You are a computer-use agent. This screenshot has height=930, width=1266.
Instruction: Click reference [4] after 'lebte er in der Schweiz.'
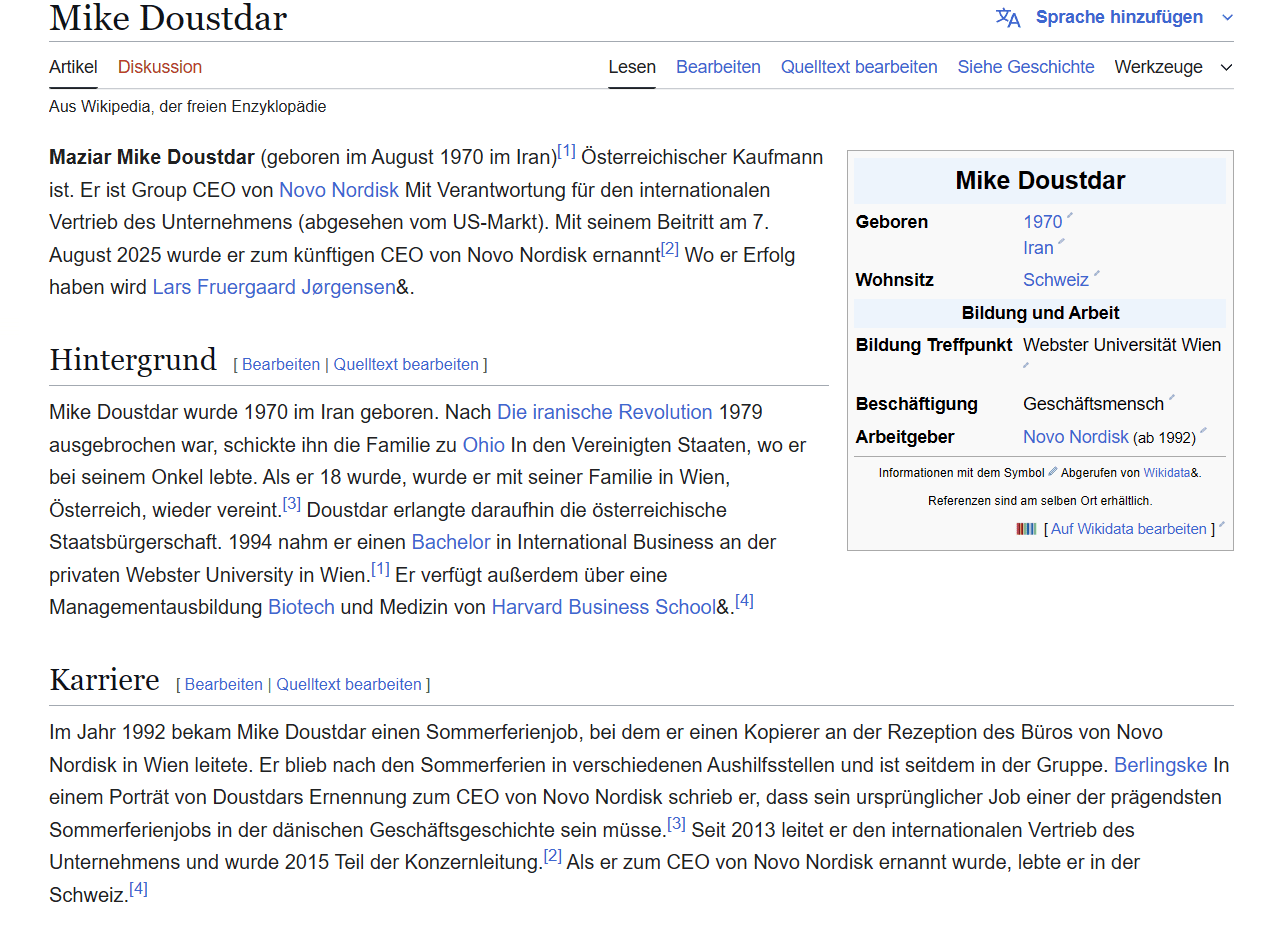(138, 888)
